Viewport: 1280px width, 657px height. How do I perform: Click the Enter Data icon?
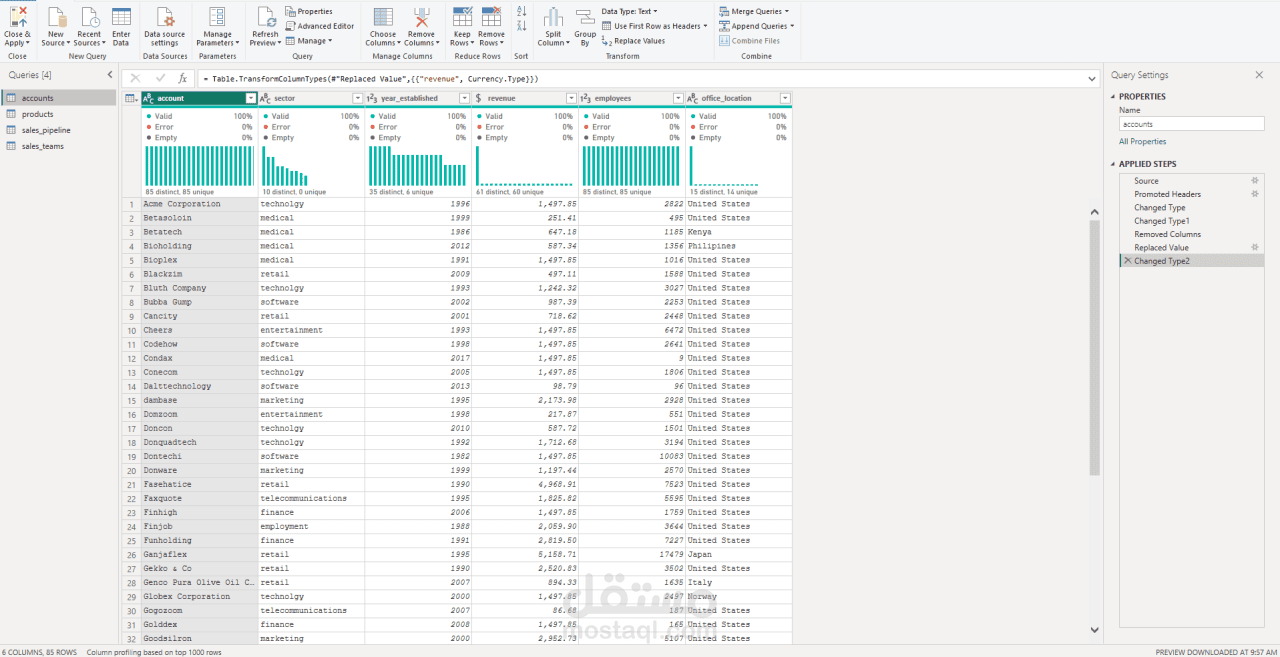click(121, 17)
